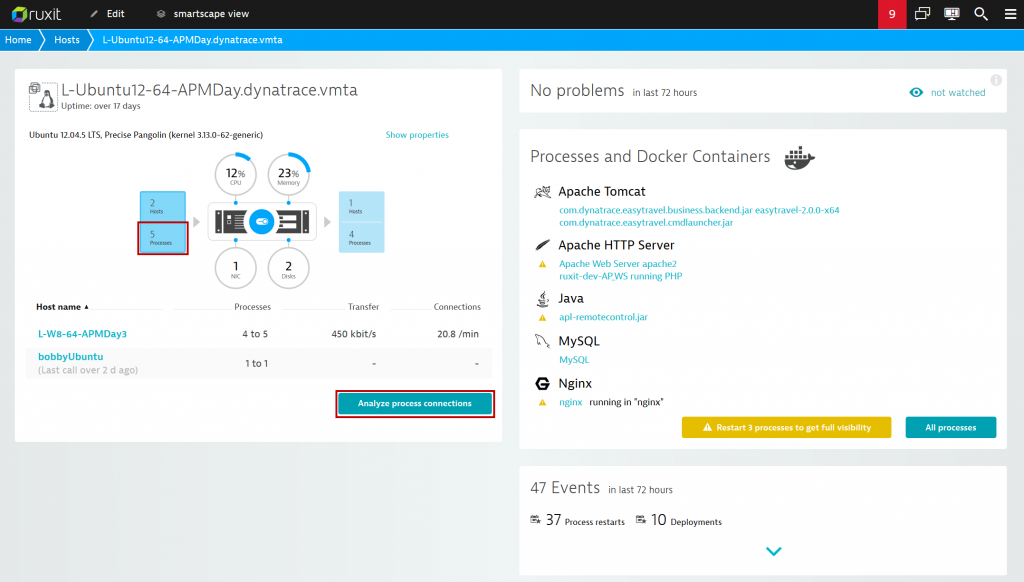Screen dimensions: 1024x582
Task: Open the red 9 problems counter
Action: (x=891, y=14)
